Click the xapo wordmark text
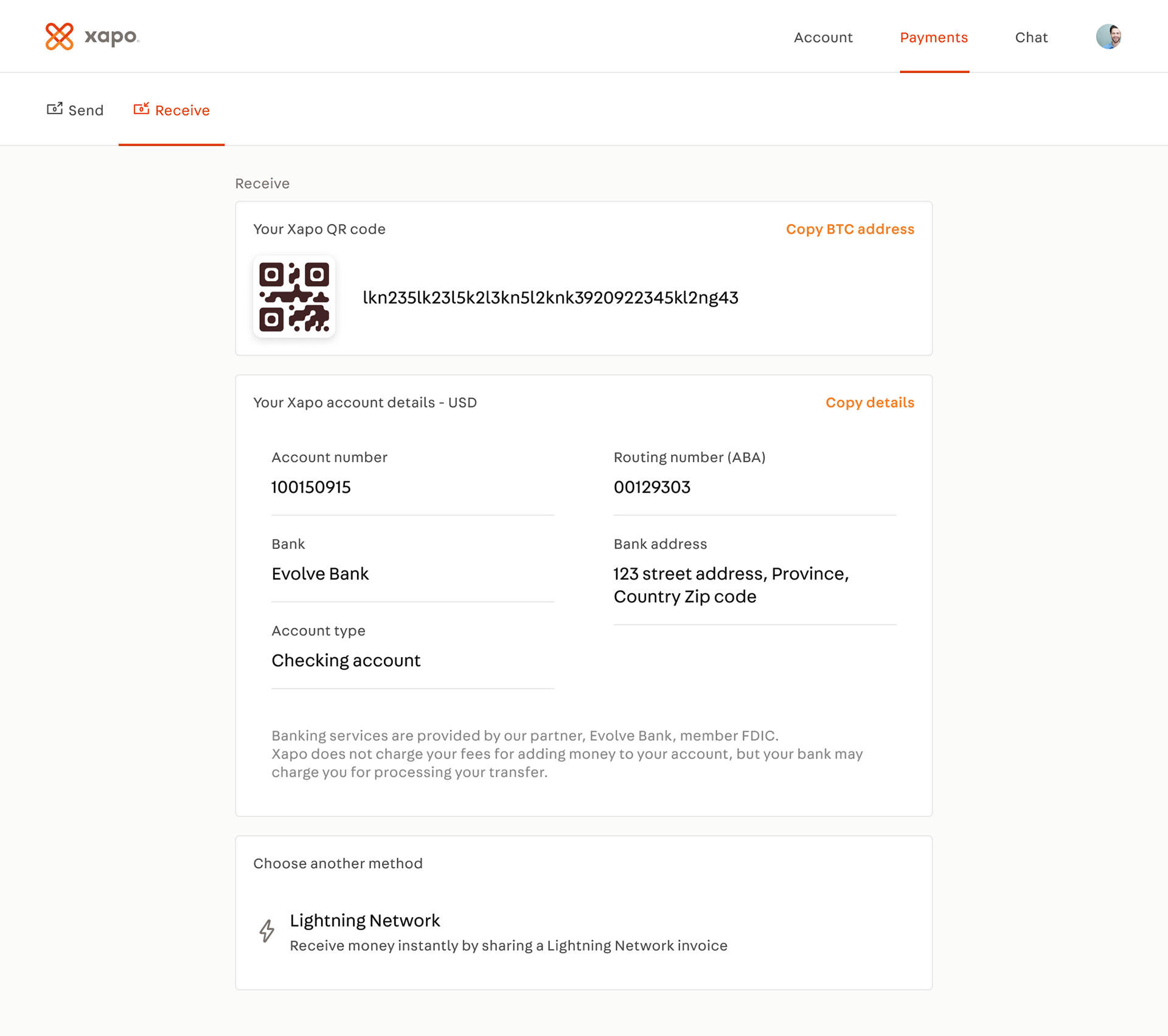The width and height of the screenshot is (1168, 1036). [x=112, y=37]
